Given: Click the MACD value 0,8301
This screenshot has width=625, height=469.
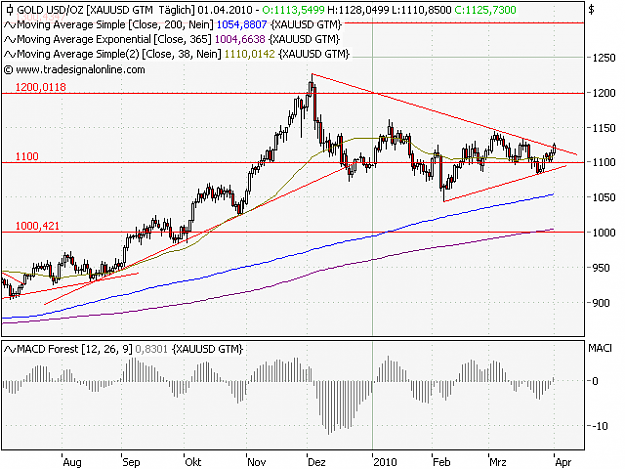Looking at the screenshot, I should pyautogui.click(x=151, y=349).
